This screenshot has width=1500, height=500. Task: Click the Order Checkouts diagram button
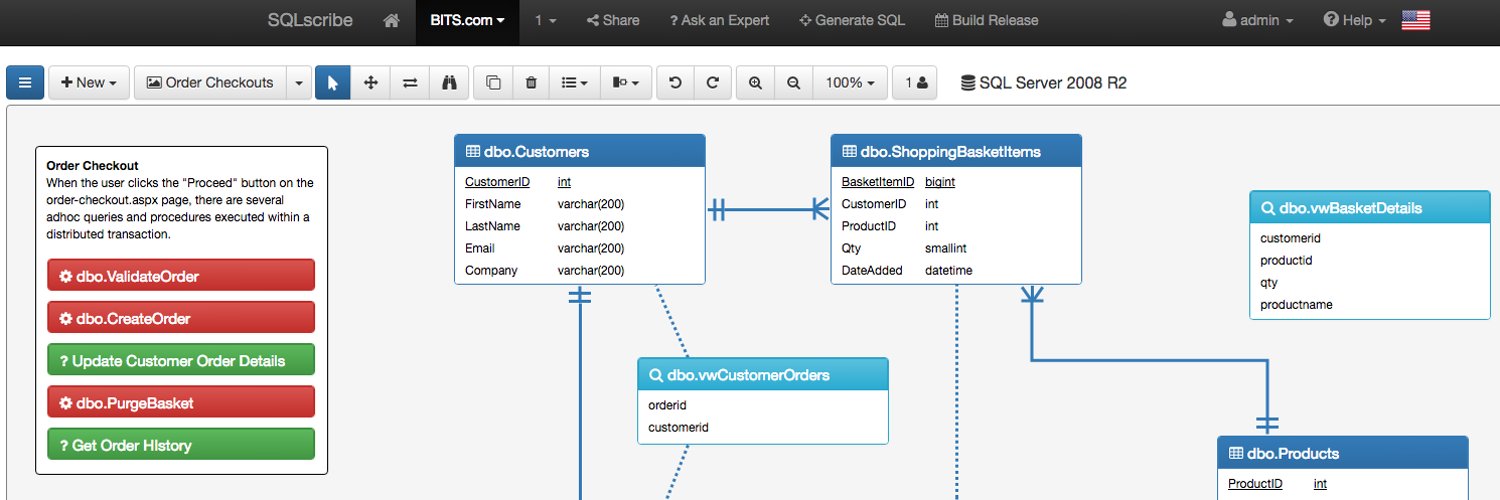(x=210, y=83)
